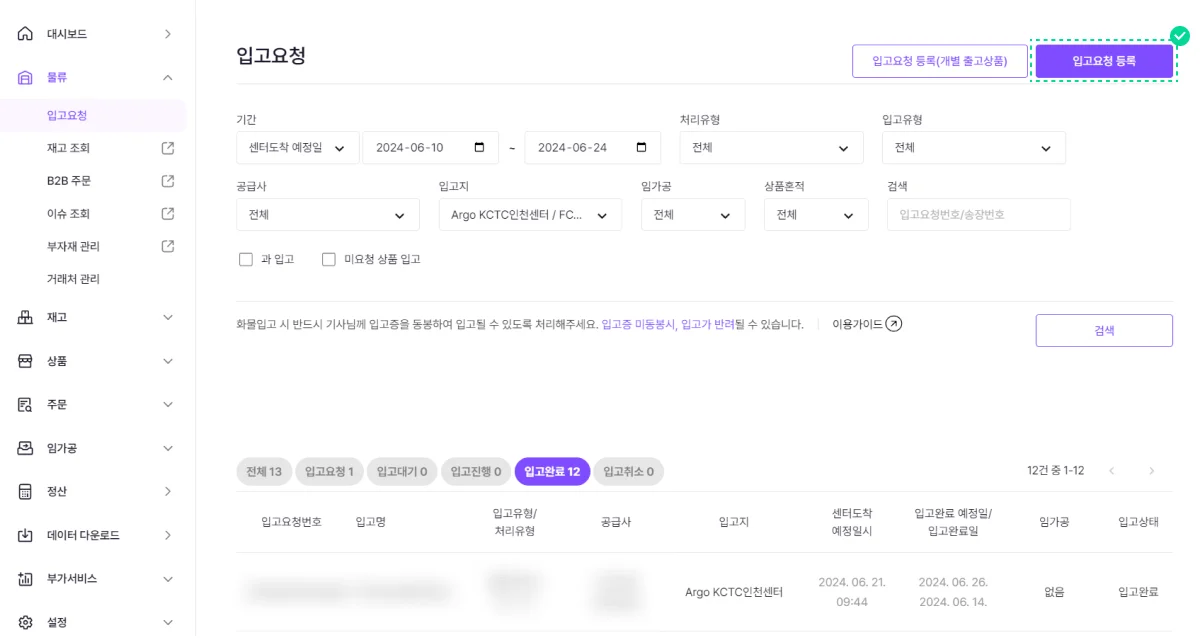Open the 이용가이드 arrow icon

[x=894, y=324]
